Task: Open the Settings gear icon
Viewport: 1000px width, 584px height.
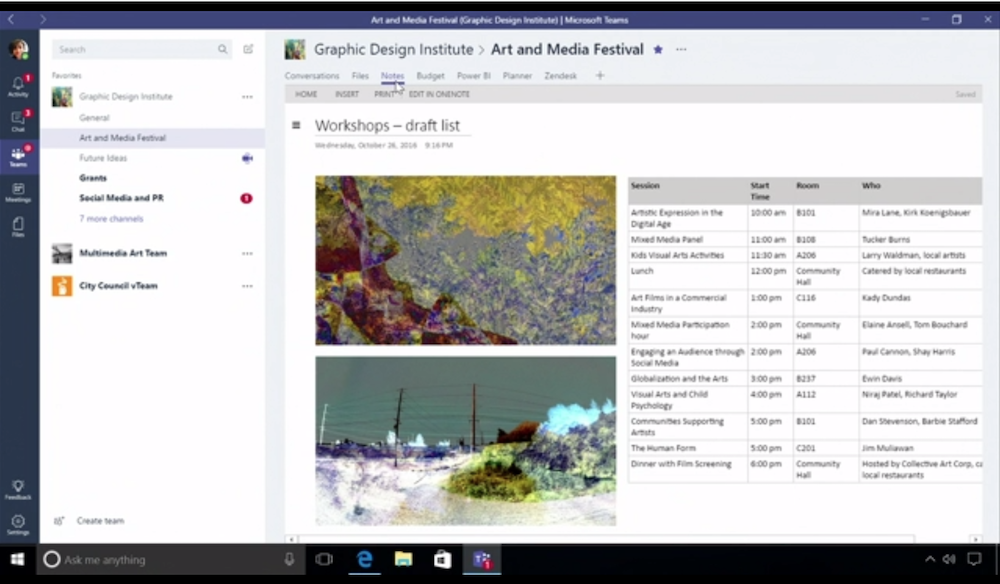Action: 18,524
